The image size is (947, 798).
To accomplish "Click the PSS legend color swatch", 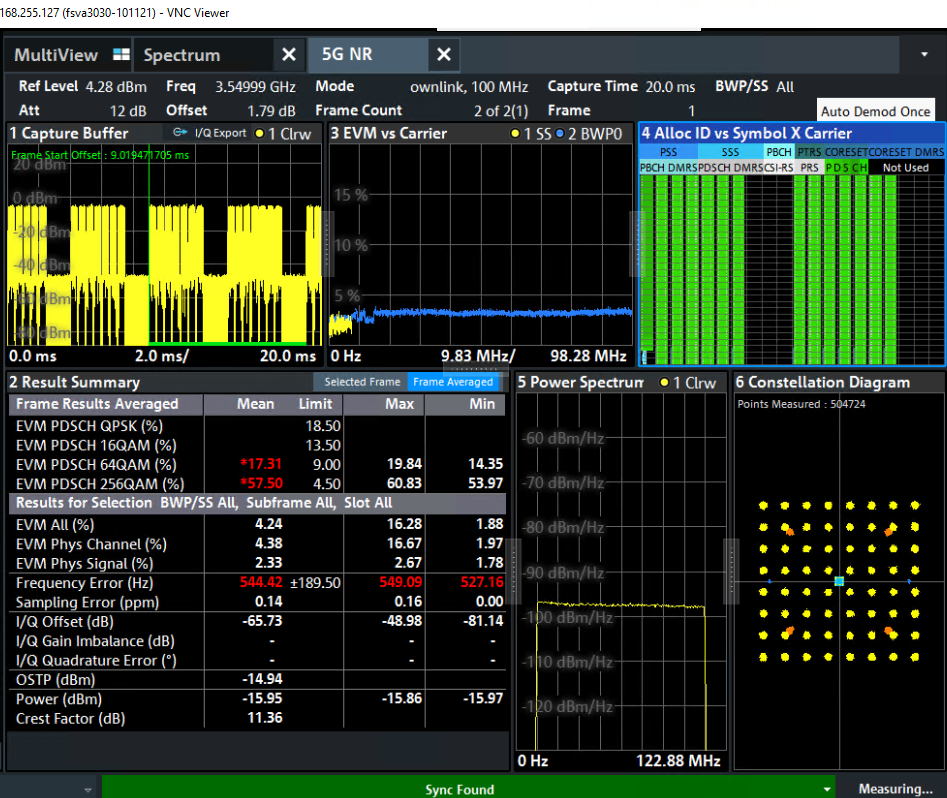I will pyautogui.click(x=668, y=152).
